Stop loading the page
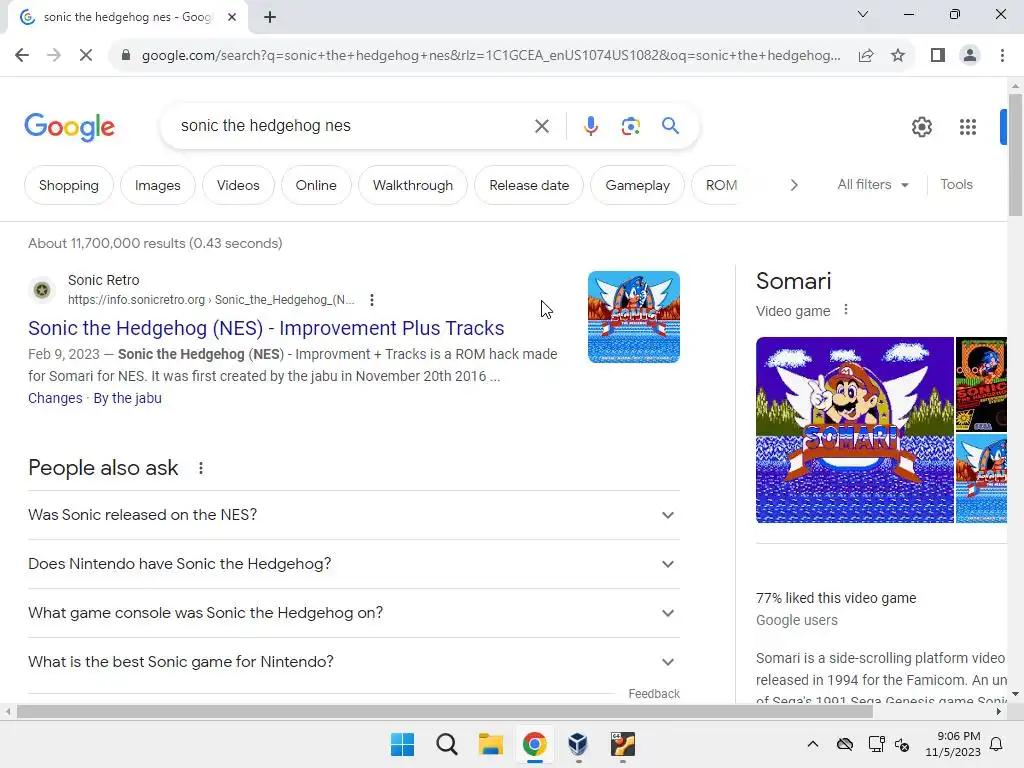This screenshot has width=1024, height=768. (x=86, y=56)
